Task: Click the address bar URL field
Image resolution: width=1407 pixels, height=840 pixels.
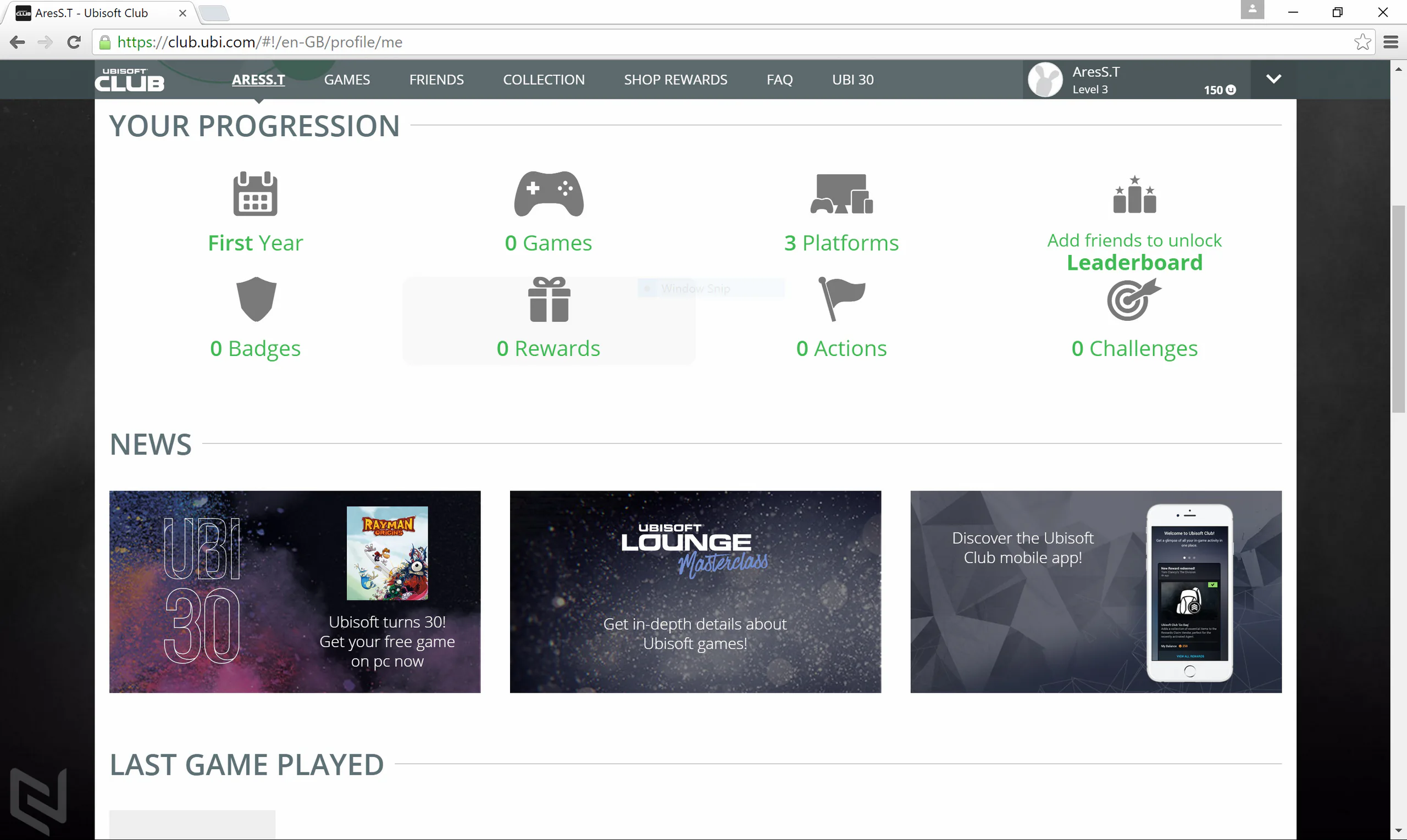Action: pyautogui.click(x=733, y=42)
